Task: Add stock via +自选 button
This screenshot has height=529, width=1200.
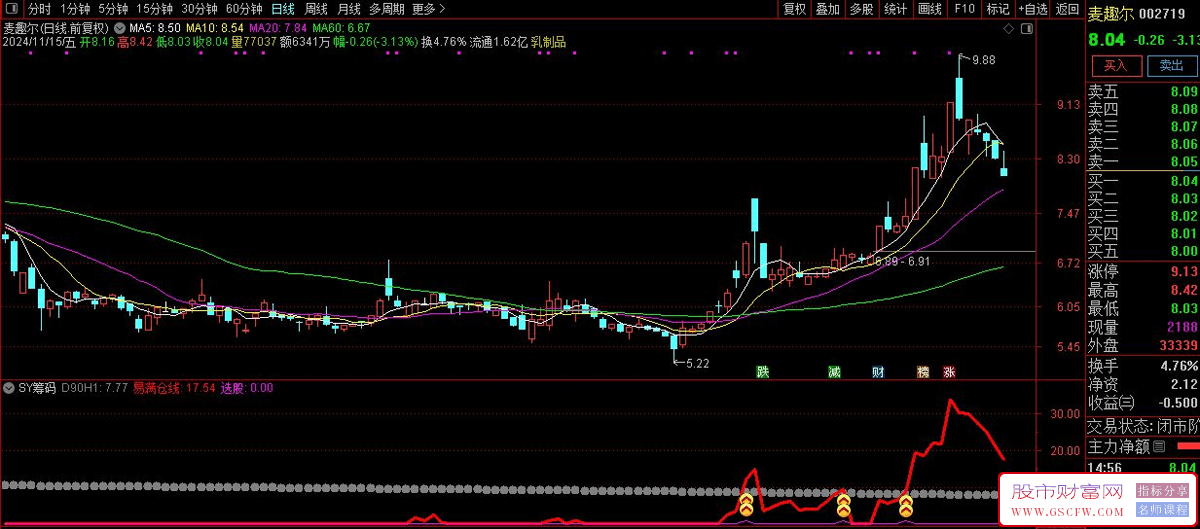Action: coord(1033,9)
